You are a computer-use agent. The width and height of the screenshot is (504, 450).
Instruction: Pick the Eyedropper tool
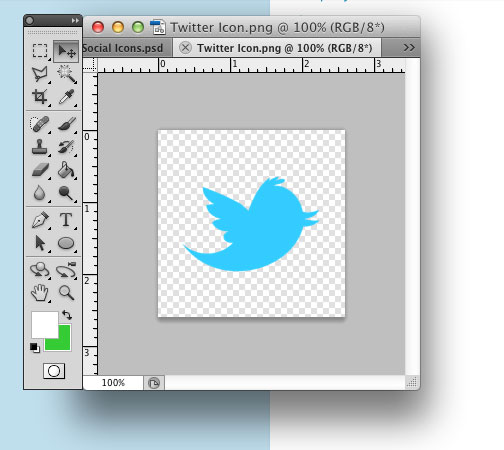click(66, 97)
